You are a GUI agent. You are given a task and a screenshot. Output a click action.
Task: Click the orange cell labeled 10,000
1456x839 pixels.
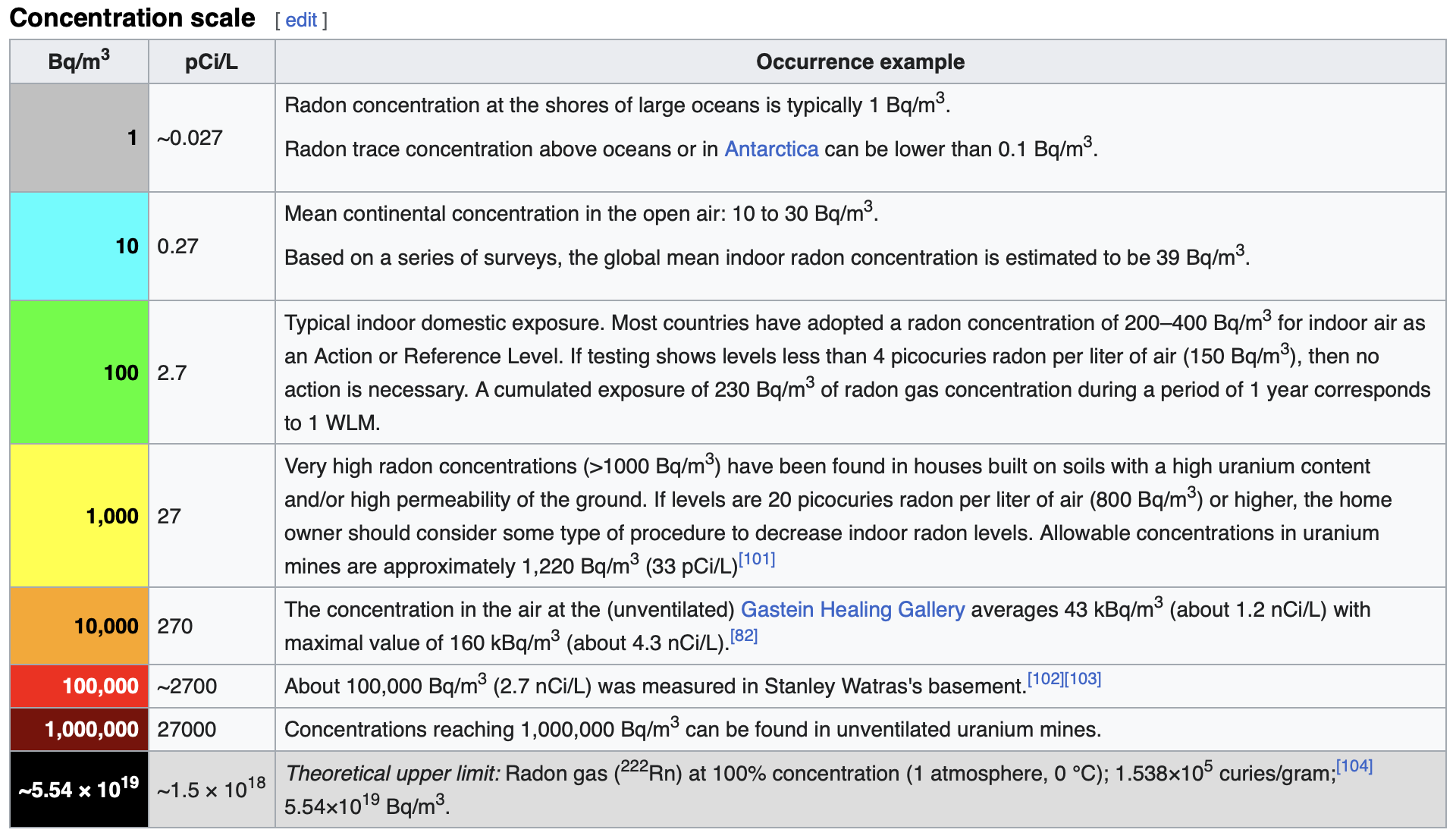click(x=79, y=626)
